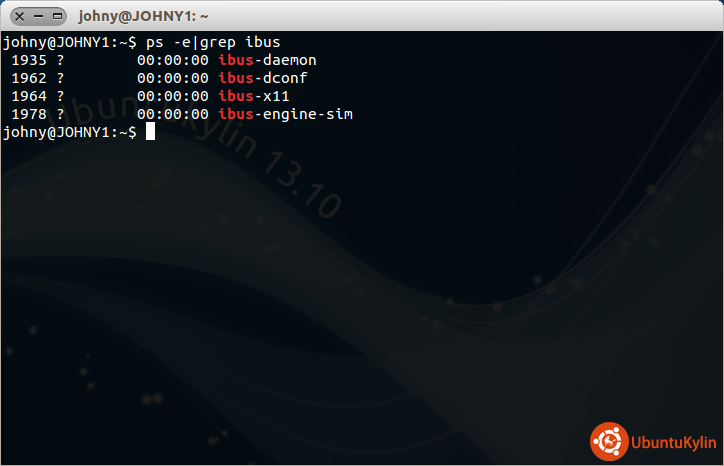Close the johny@JOHNY1 terminal window
Image resolution: width=724 pixels, height=466 pixels.
click(14, 16)
